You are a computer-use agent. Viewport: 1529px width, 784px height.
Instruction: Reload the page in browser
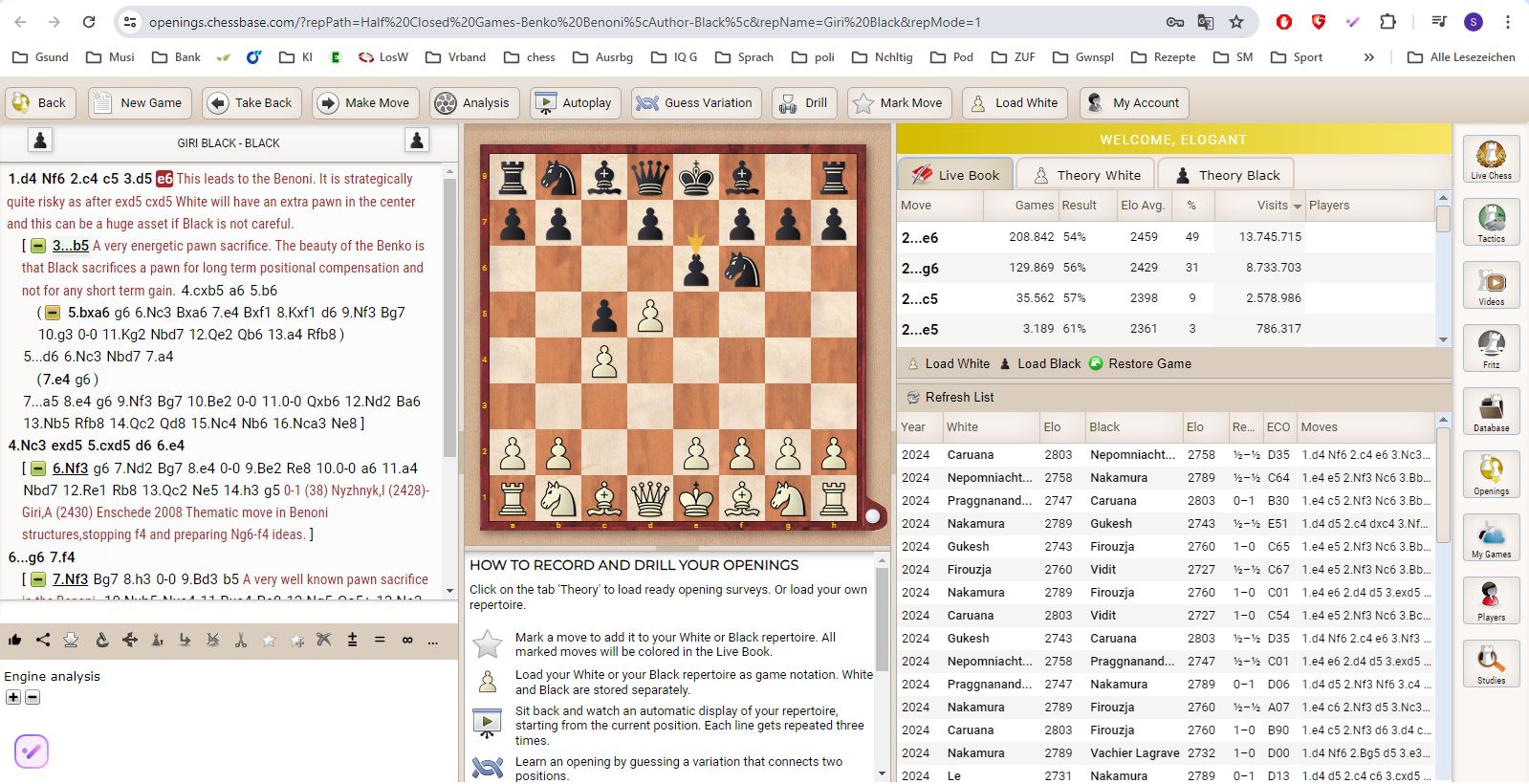(x=89, y=22)
